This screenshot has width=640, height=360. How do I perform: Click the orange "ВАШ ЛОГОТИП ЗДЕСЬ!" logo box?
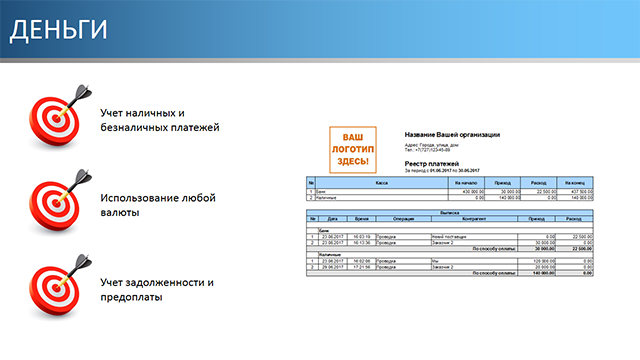353,150
